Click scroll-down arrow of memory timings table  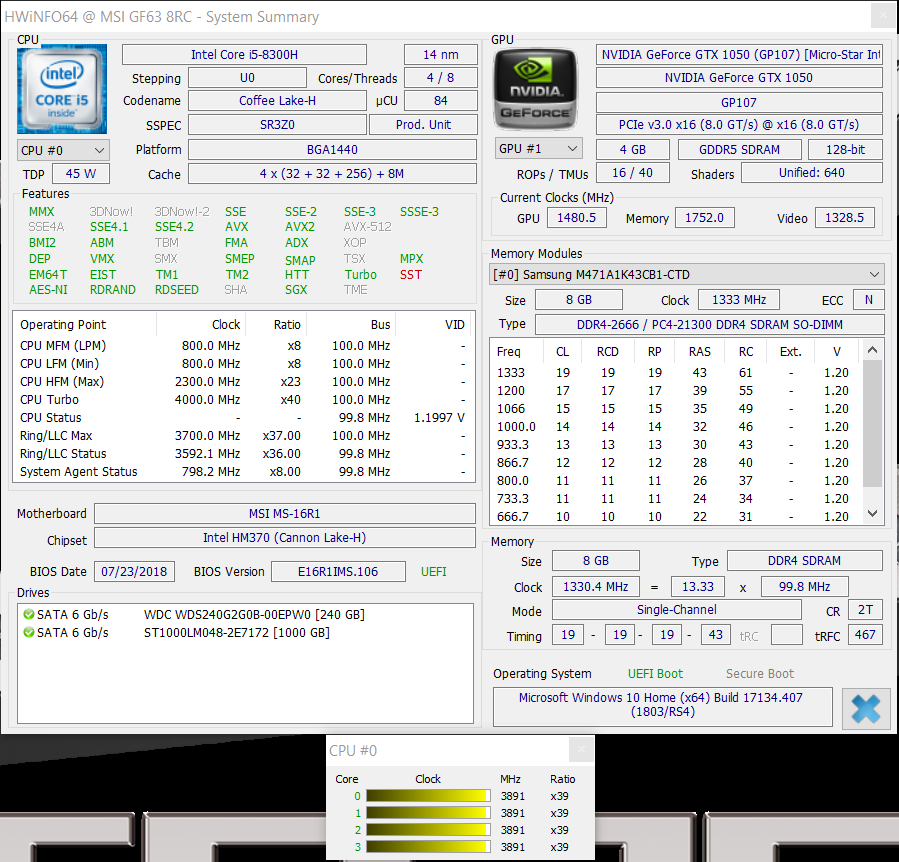(873, 513)
